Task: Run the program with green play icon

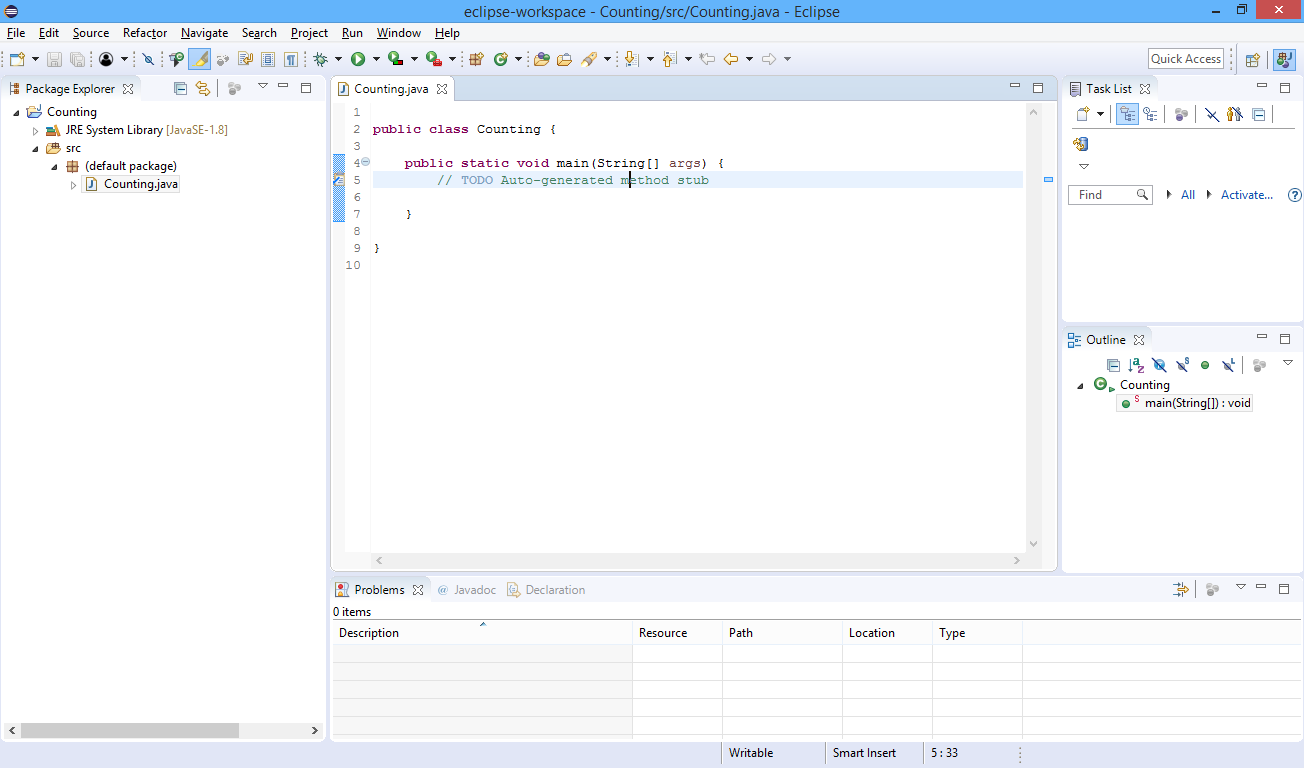Action: tap(358, 59)
